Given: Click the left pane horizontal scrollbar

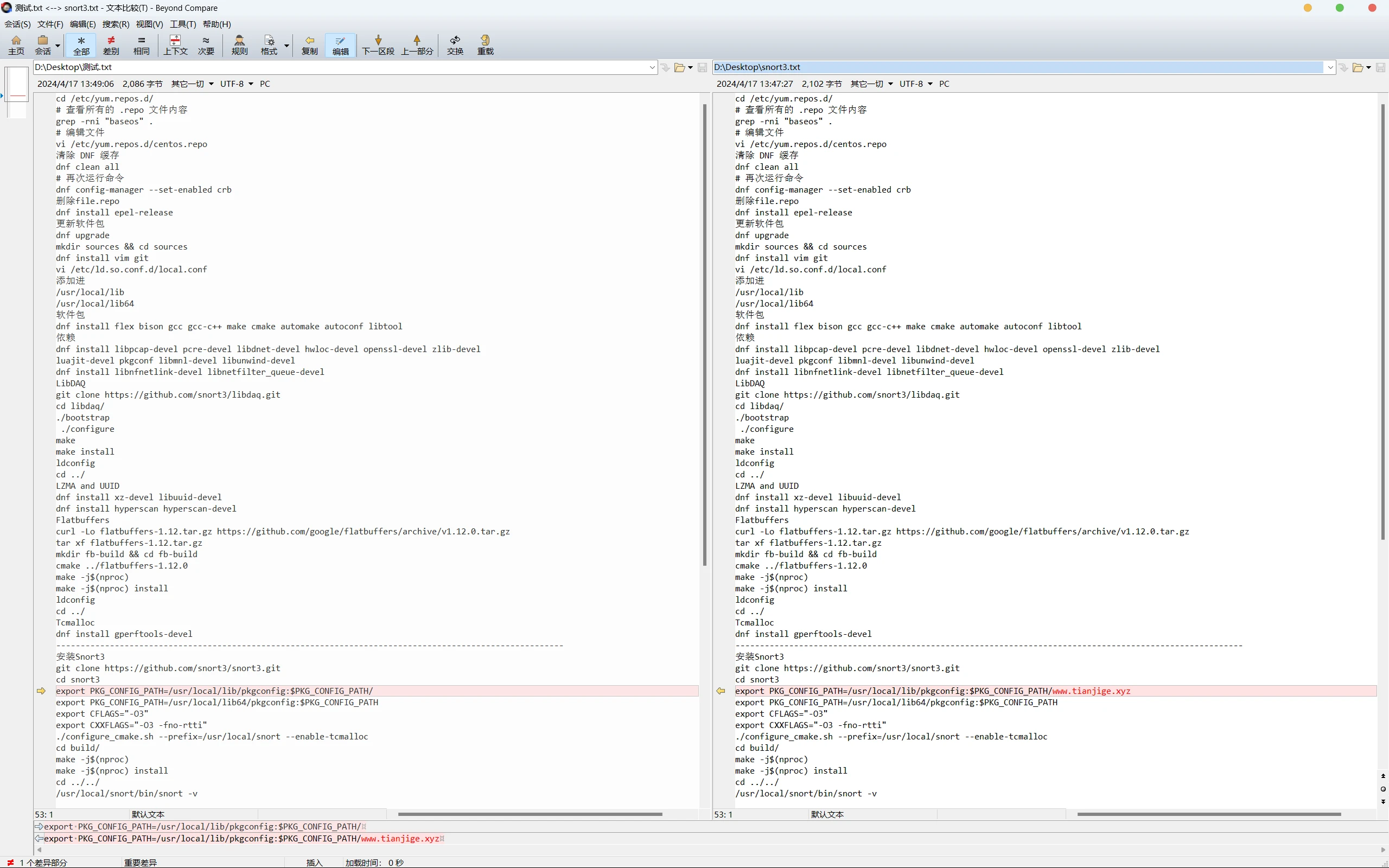Looking at the screenshot, I should coord(530,814).
